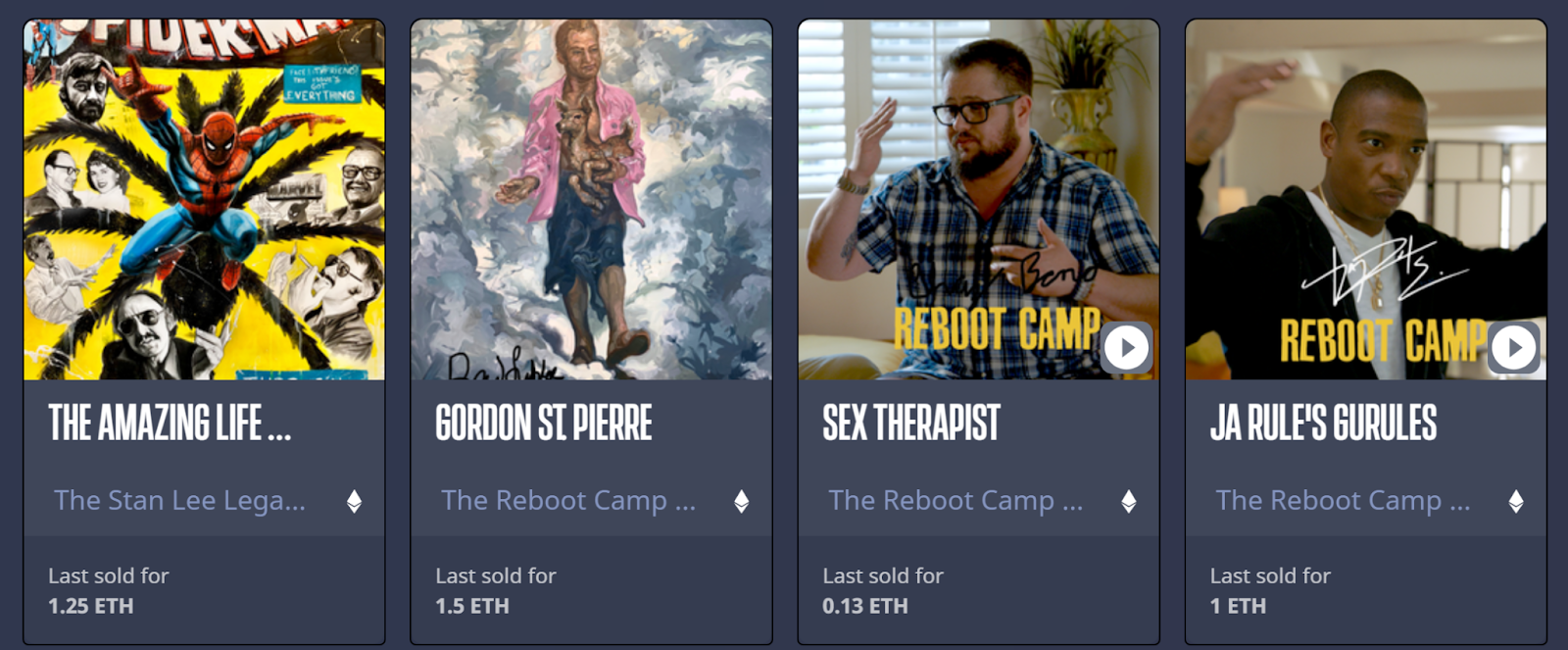The height and width of the screenshot is (650, 1568).
Task: Open the Gordon St Pierre painting thumbnail
Action: tap(591, 200)
